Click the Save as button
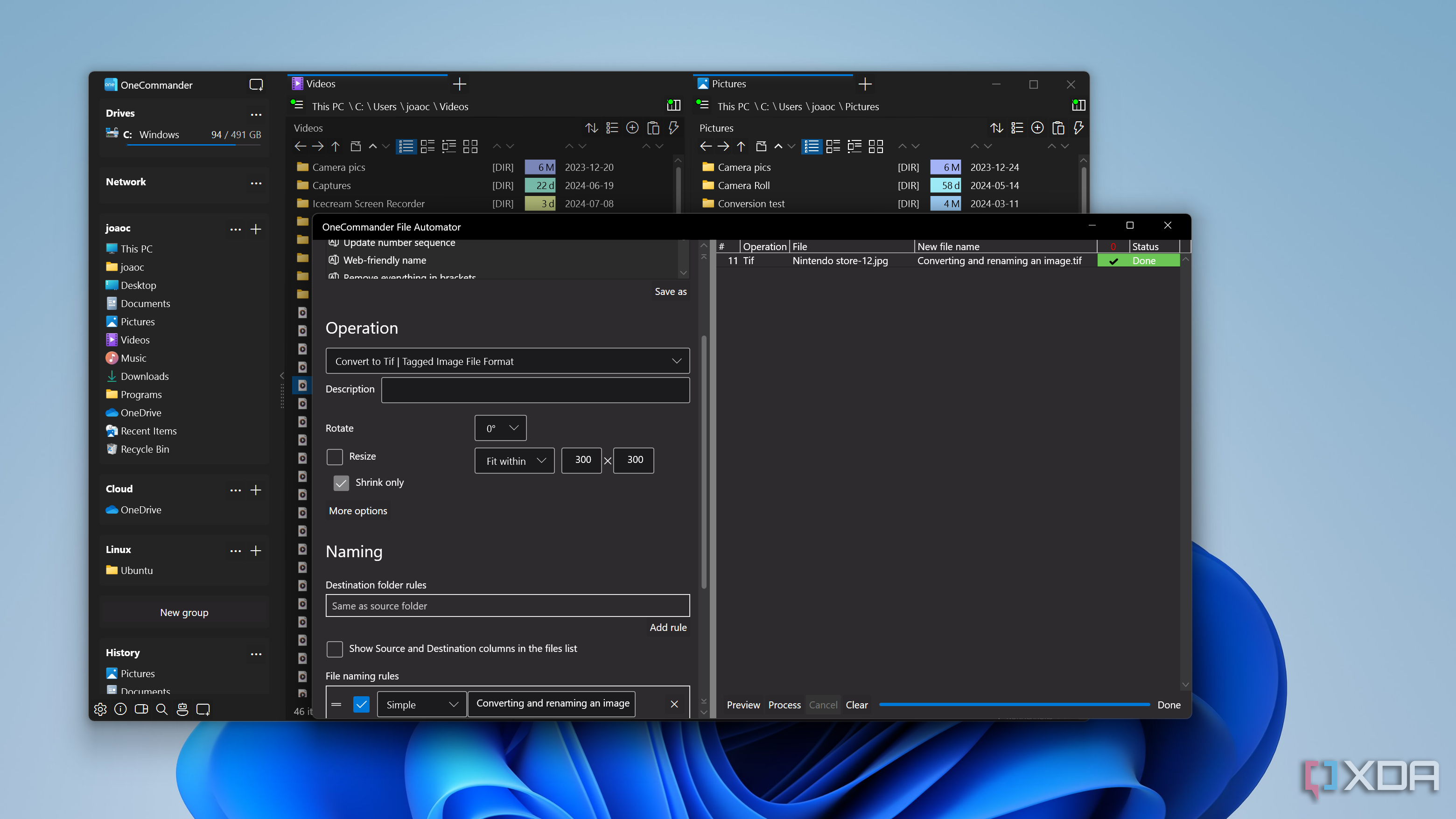The width and height of the screenshot is (1456, 819). pyautogui.click(x=670, y=292)
